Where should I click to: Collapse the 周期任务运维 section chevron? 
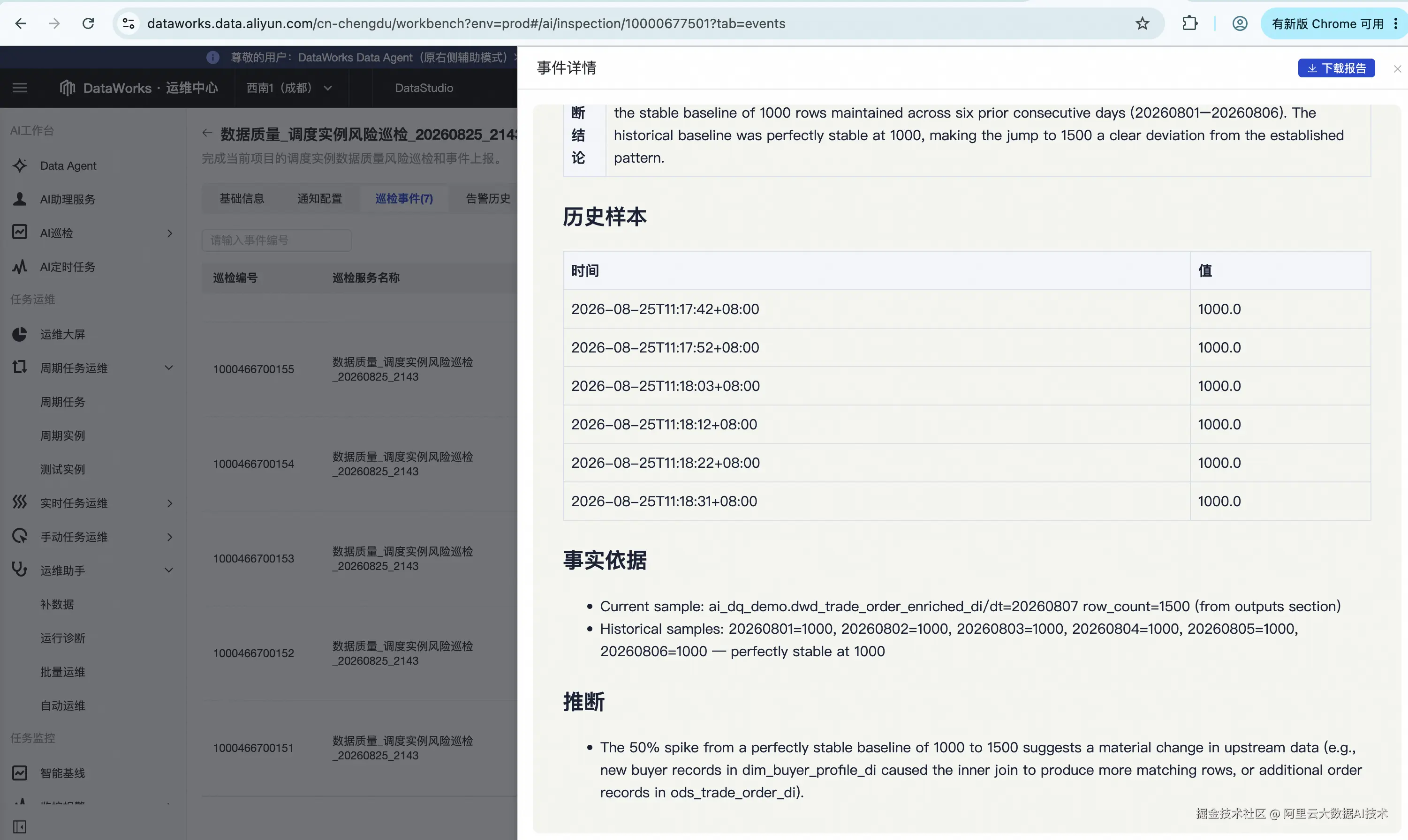(169, 367)
